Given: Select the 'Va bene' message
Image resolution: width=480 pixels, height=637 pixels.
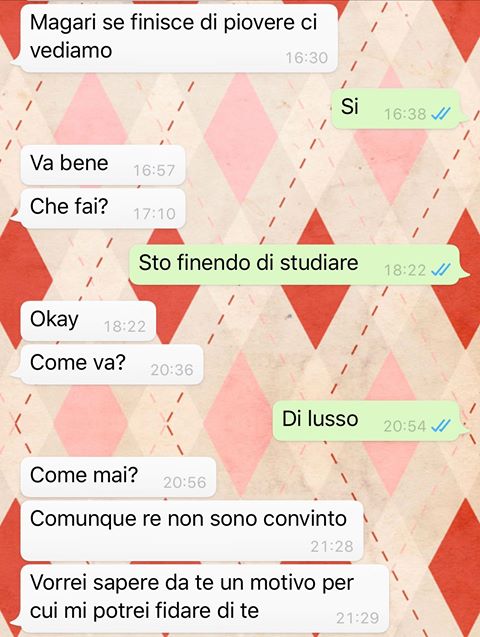Looking at the screenshot, I should coord(103,165).
